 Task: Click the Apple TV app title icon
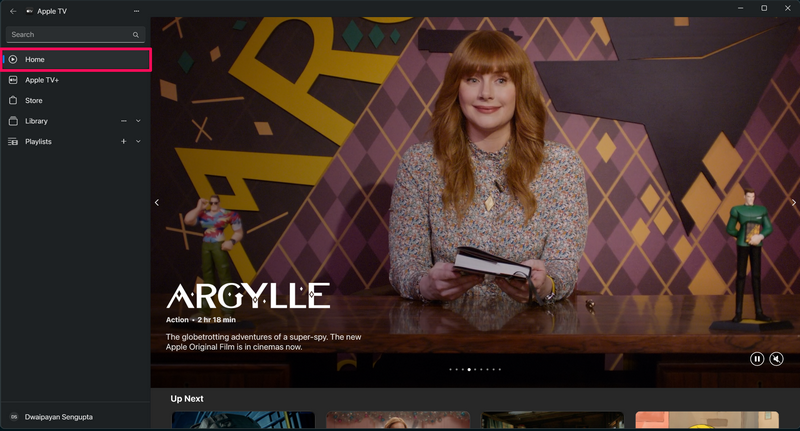pyautogui.click(x=30, y=11)
